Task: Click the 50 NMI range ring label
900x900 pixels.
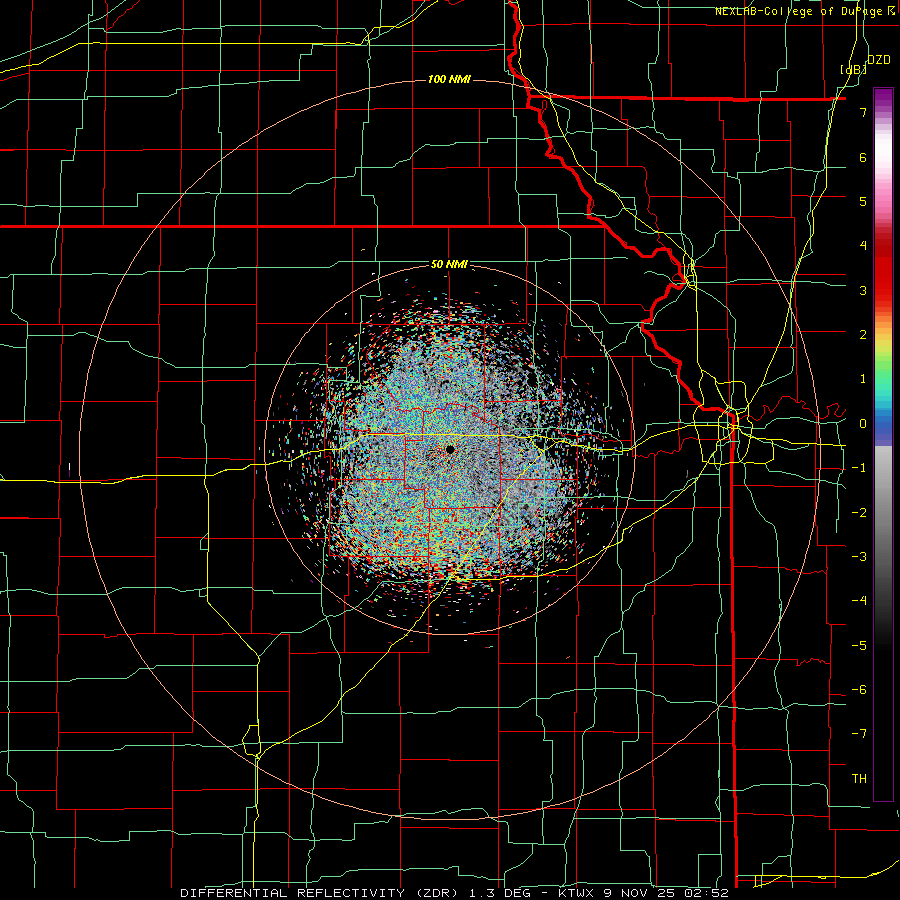Action: pyautogui.click(x=449, y=264)
